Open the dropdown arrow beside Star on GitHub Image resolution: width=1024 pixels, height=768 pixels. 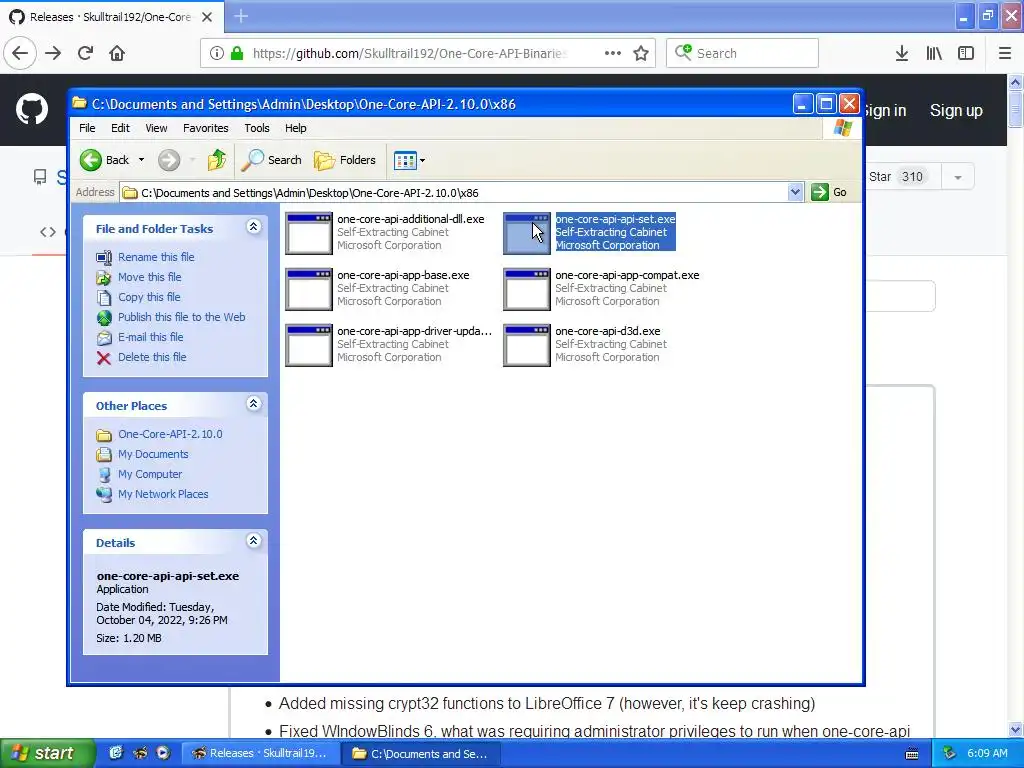958,177
